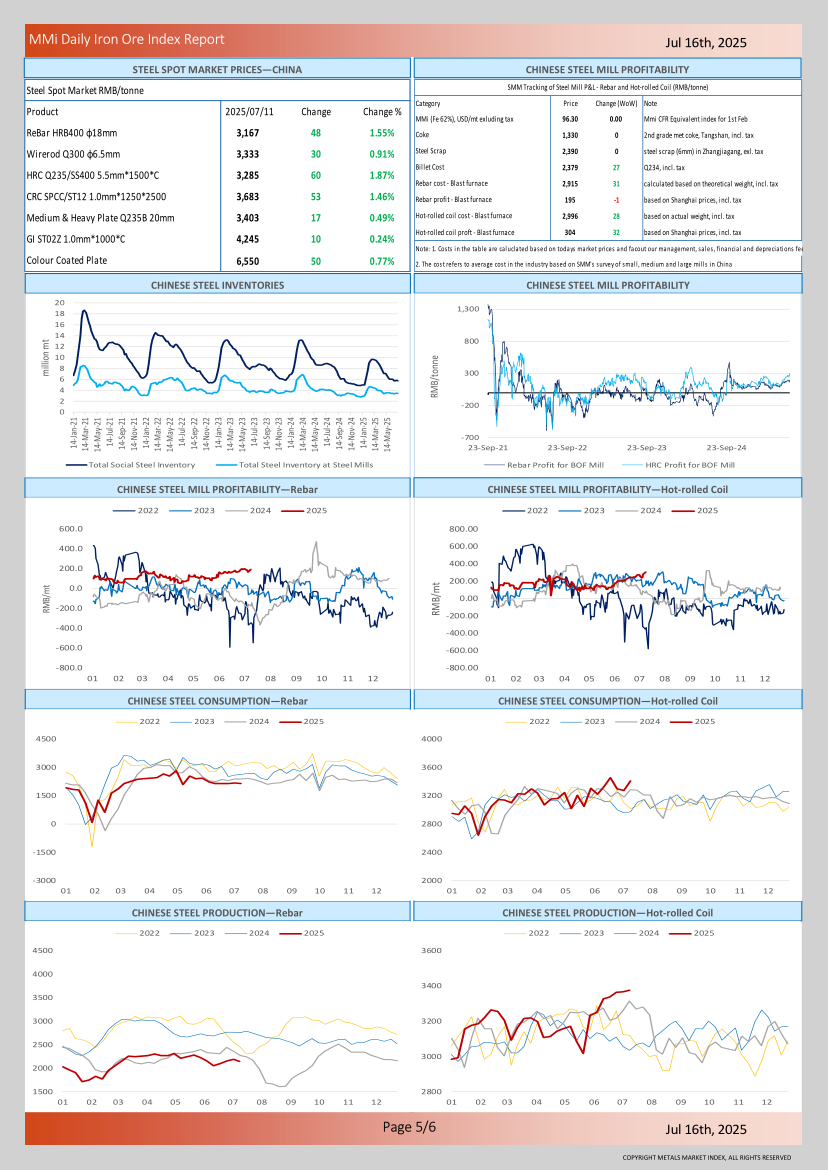The height and width of the screenshot is (1170, 828).
Task: Click the 'MMi Daily Iron Ore Index Report' title
Action: (127, 40)
